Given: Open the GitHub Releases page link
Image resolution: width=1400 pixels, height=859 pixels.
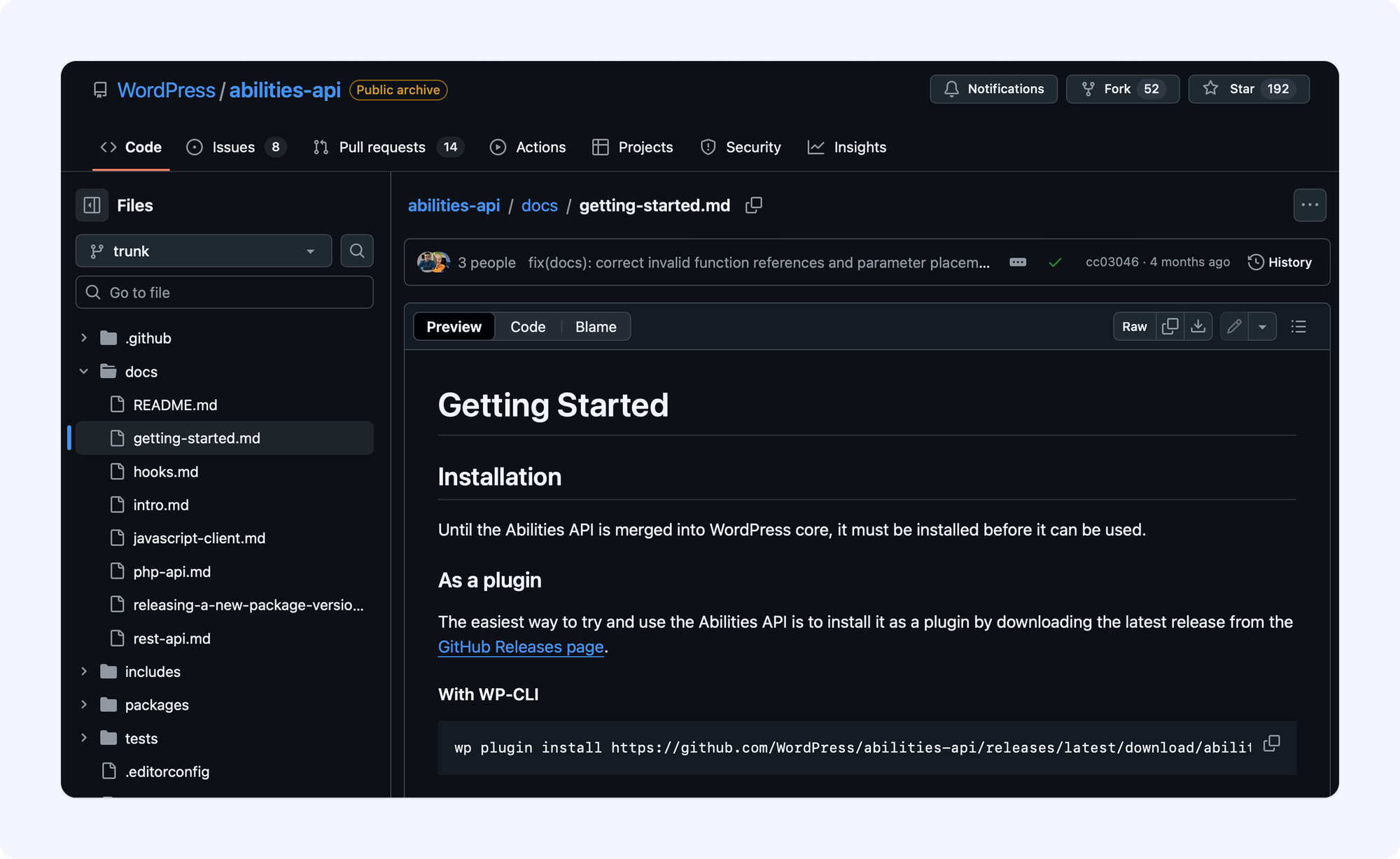Looking at the screenshot, I should (x=521, y=647).
